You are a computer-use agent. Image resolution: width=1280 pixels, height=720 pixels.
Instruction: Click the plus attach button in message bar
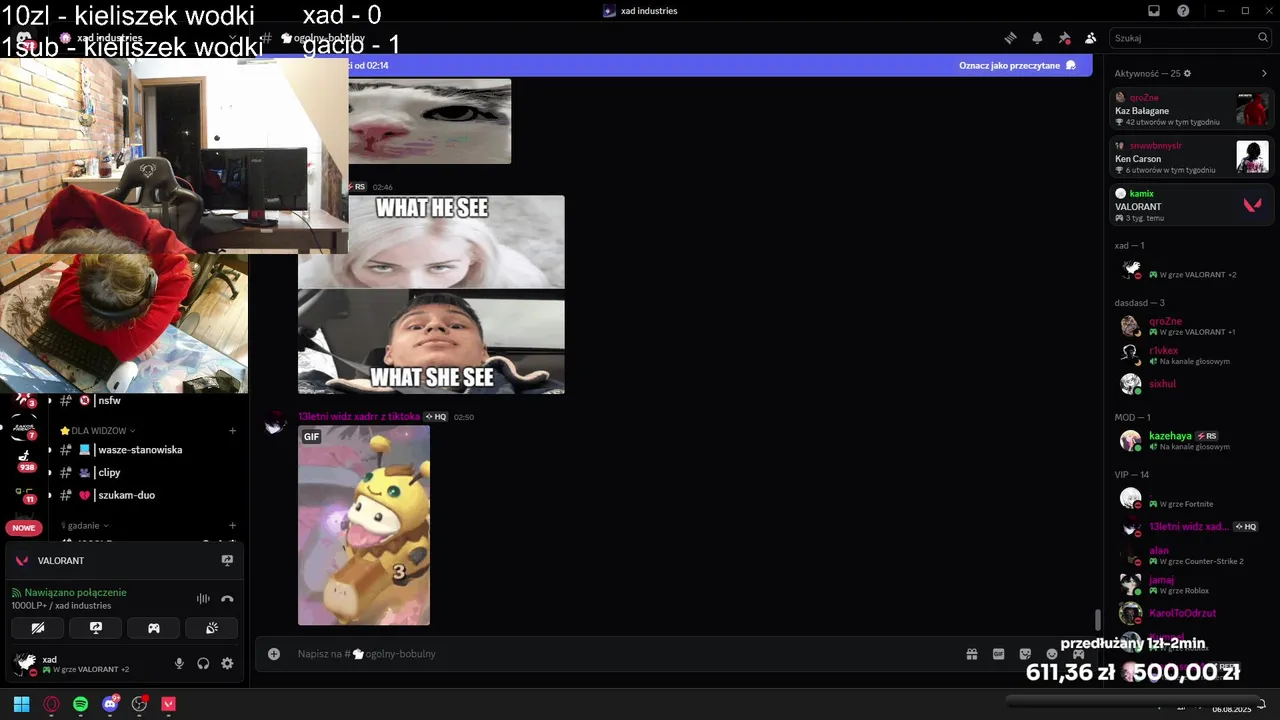273,654
